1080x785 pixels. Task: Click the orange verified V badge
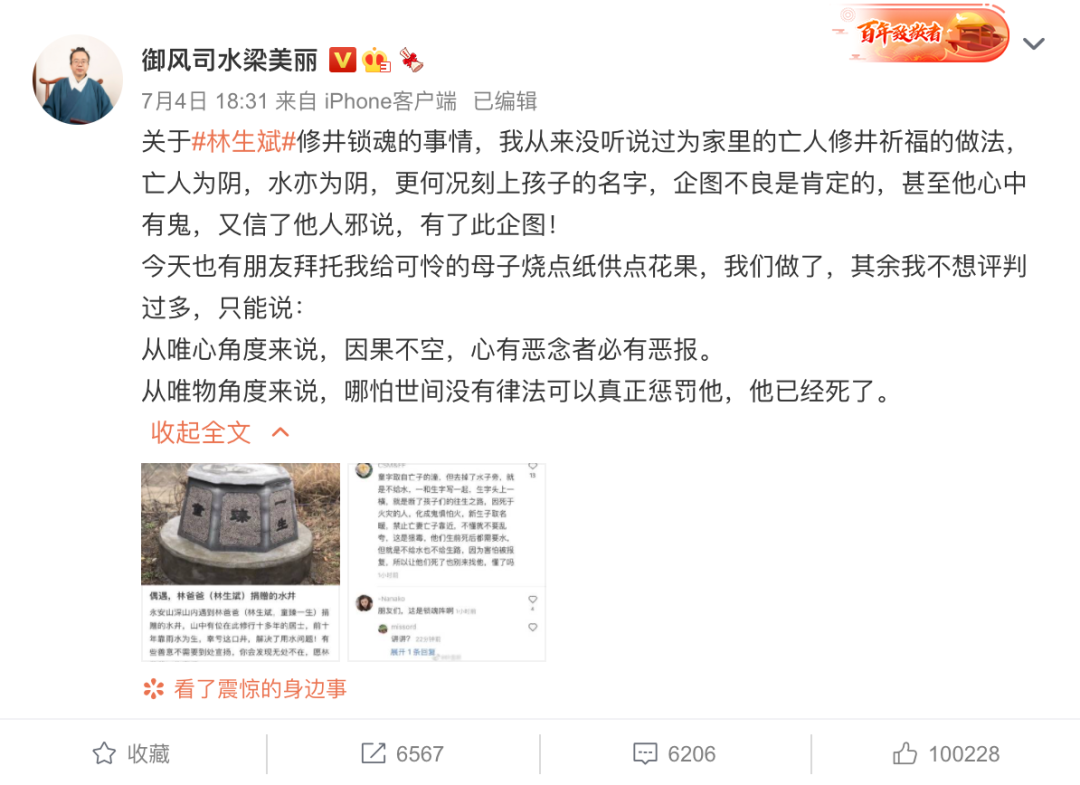click(x=342, y=61)
